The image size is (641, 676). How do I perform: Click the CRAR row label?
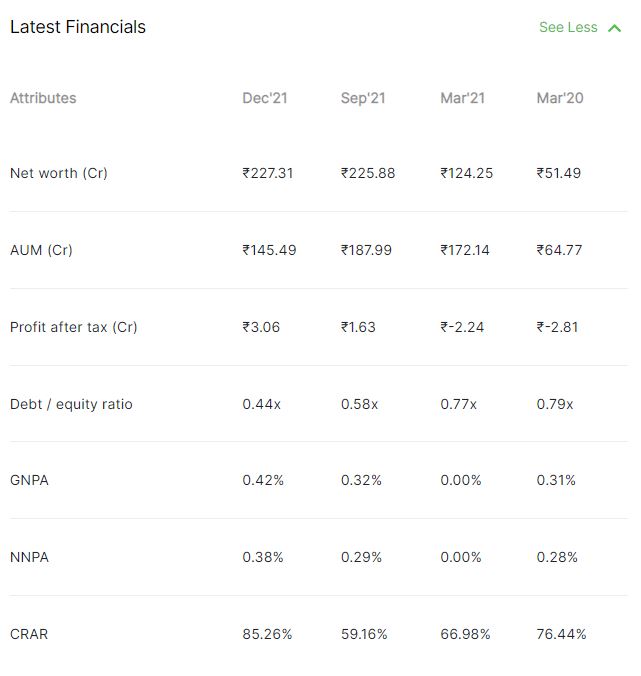(29, 634)
